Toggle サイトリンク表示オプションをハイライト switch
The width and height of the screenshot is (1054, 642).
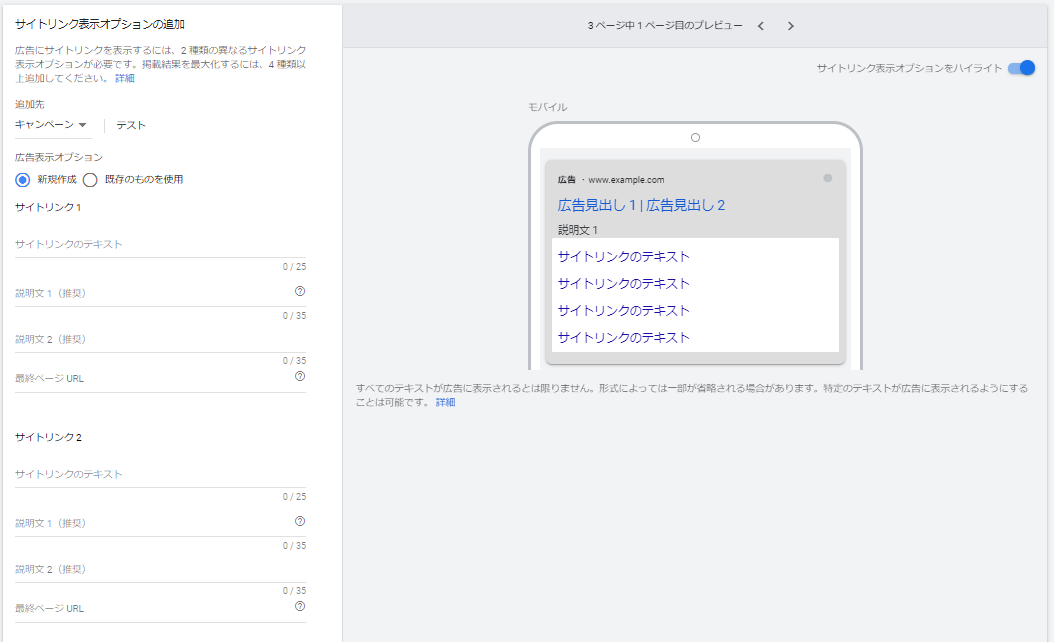tap(1021, 68)
